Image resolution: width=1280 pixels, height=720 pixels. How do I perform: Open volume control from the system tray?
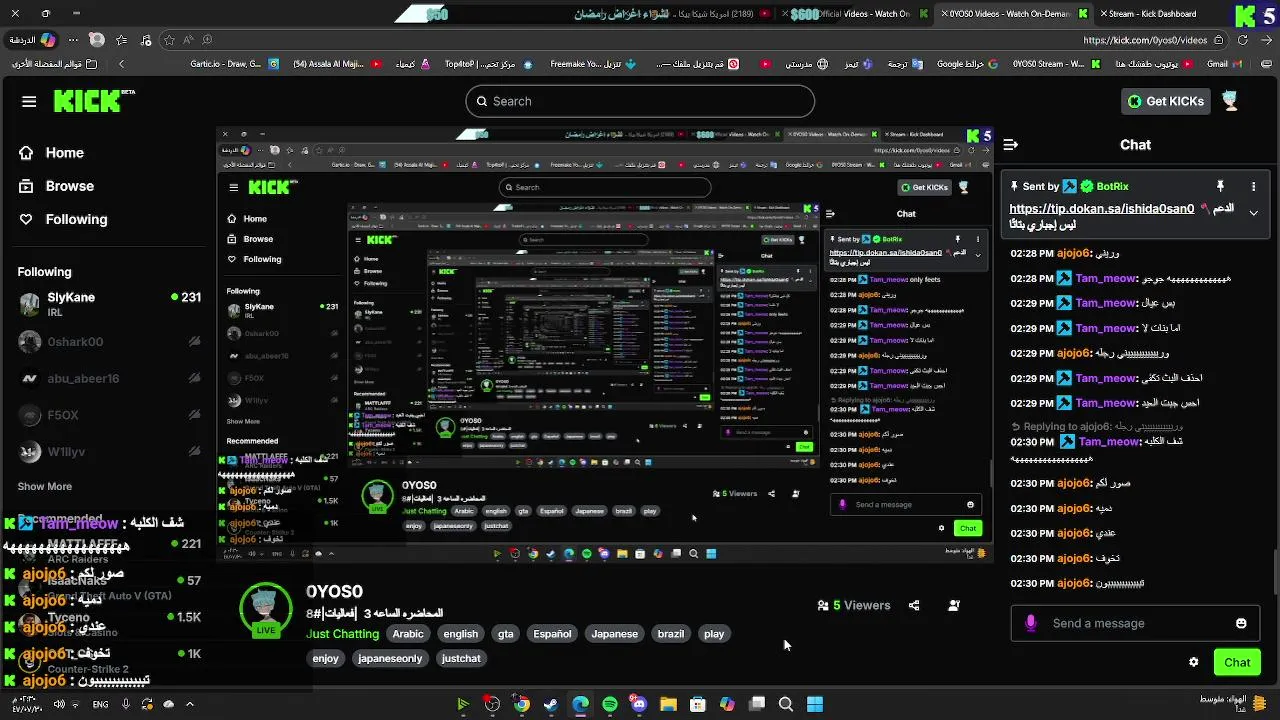click(59, 704)
